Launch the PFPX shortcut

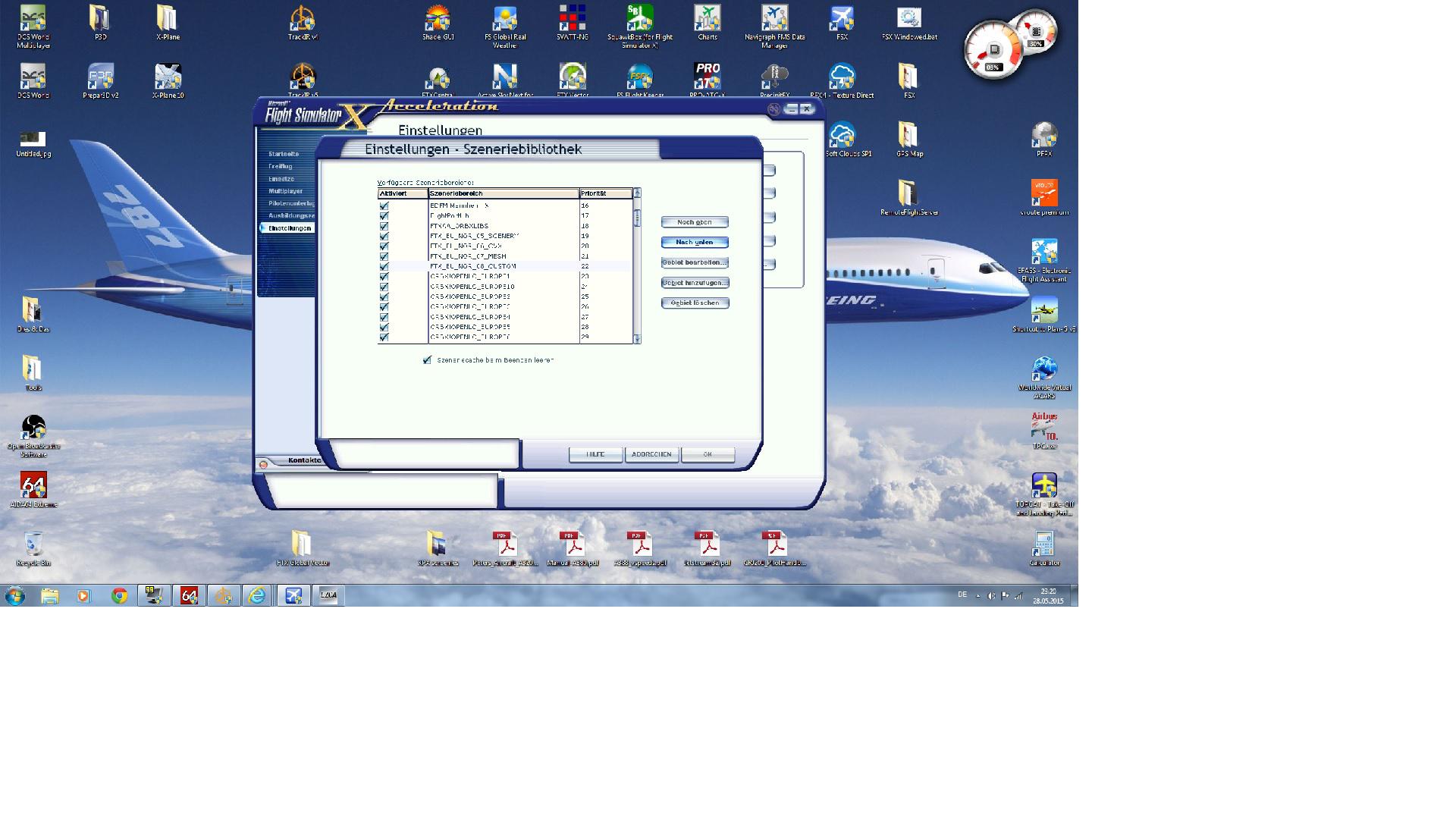click(1044, 139)
